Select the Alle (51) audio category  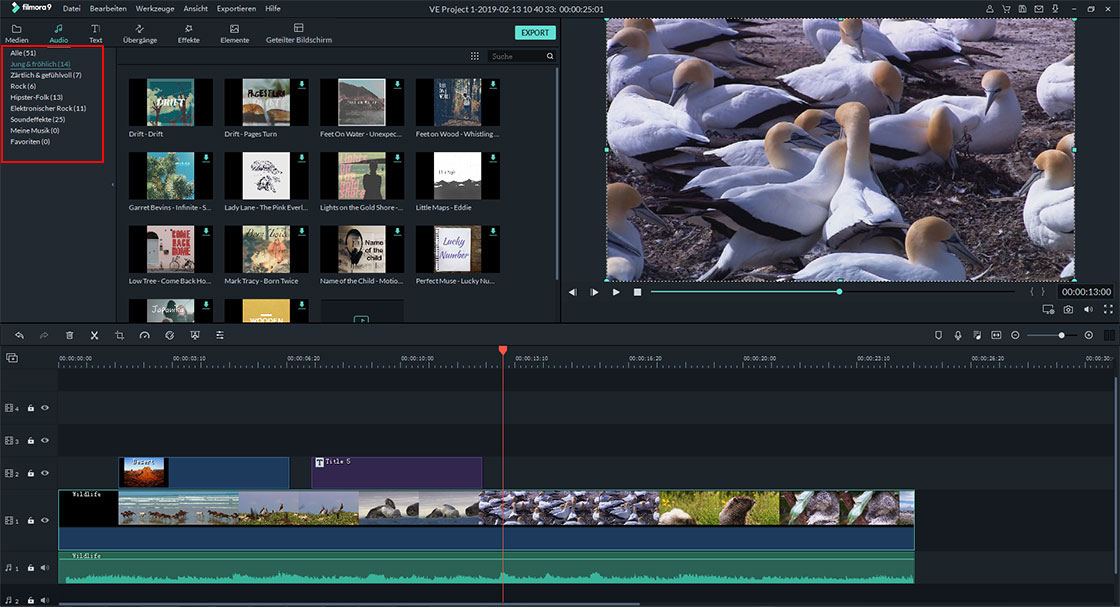pyautogui.click(x=23, y=53)
